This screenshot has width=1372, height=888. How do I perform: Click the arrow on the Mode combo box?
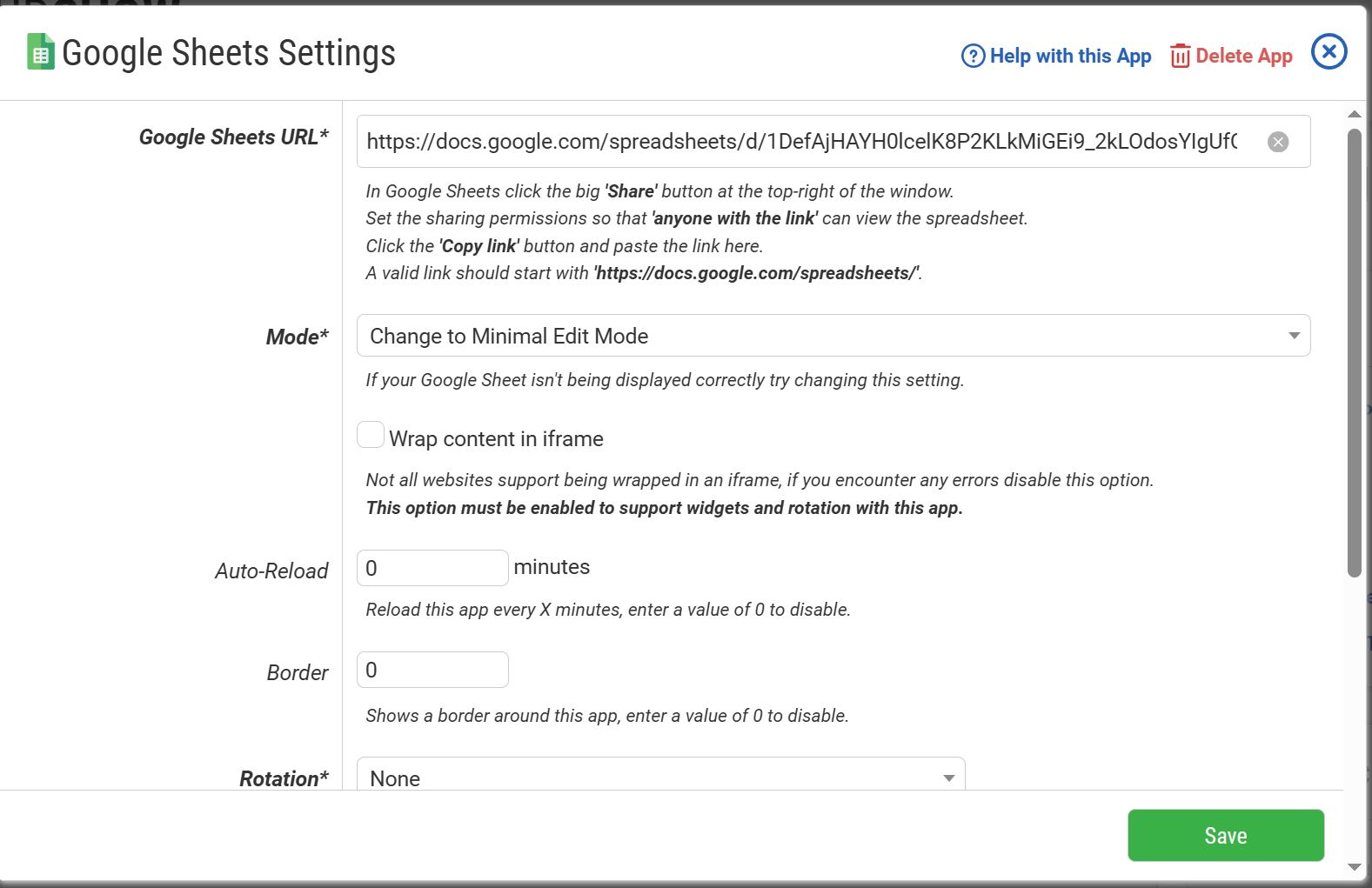(1294, 336)
